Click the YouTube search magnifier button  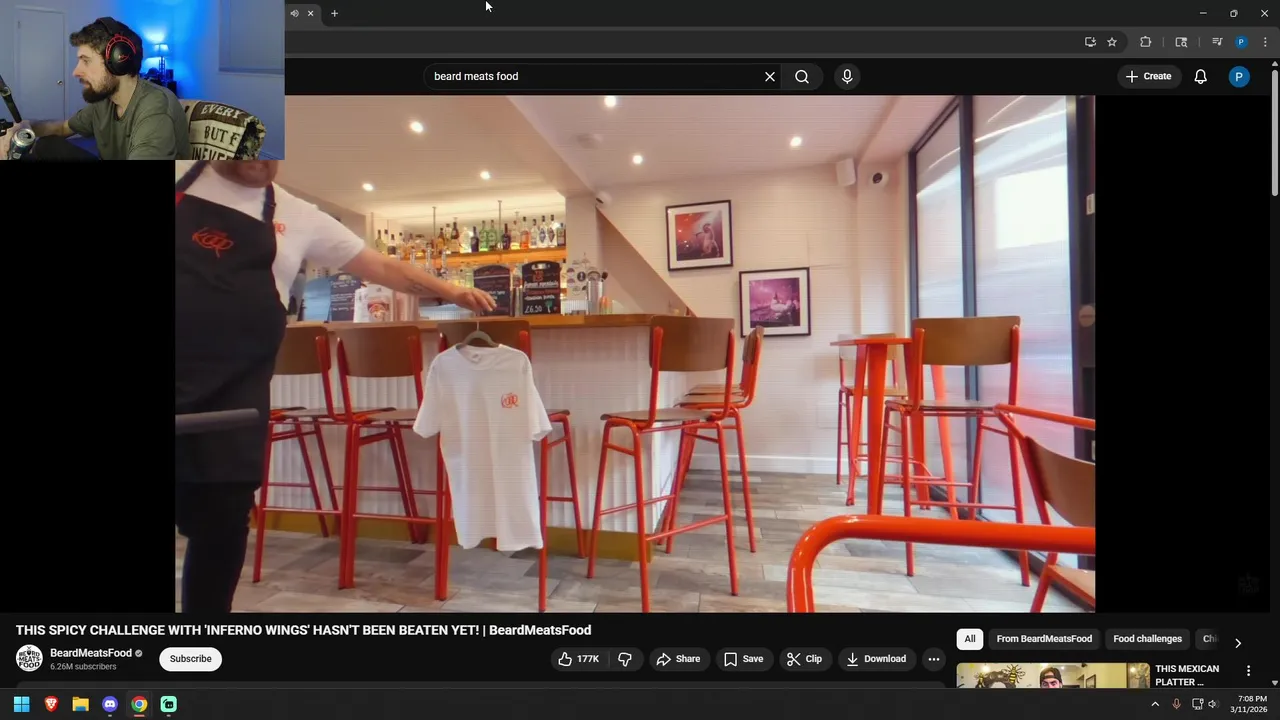[x=802, y=76]
